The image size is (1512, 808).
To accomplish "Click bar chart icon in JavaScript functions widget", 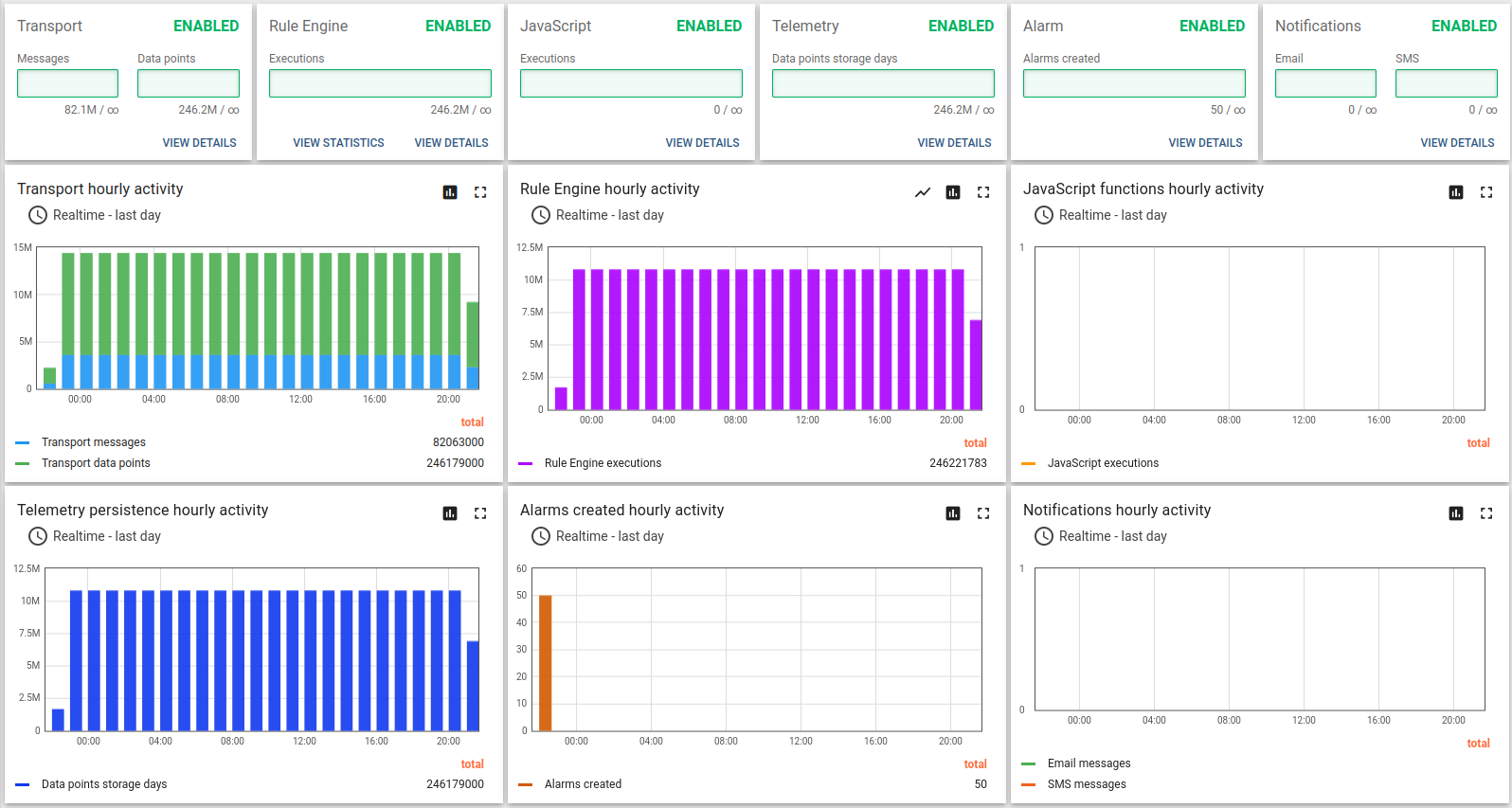I will coord(1456,192).
